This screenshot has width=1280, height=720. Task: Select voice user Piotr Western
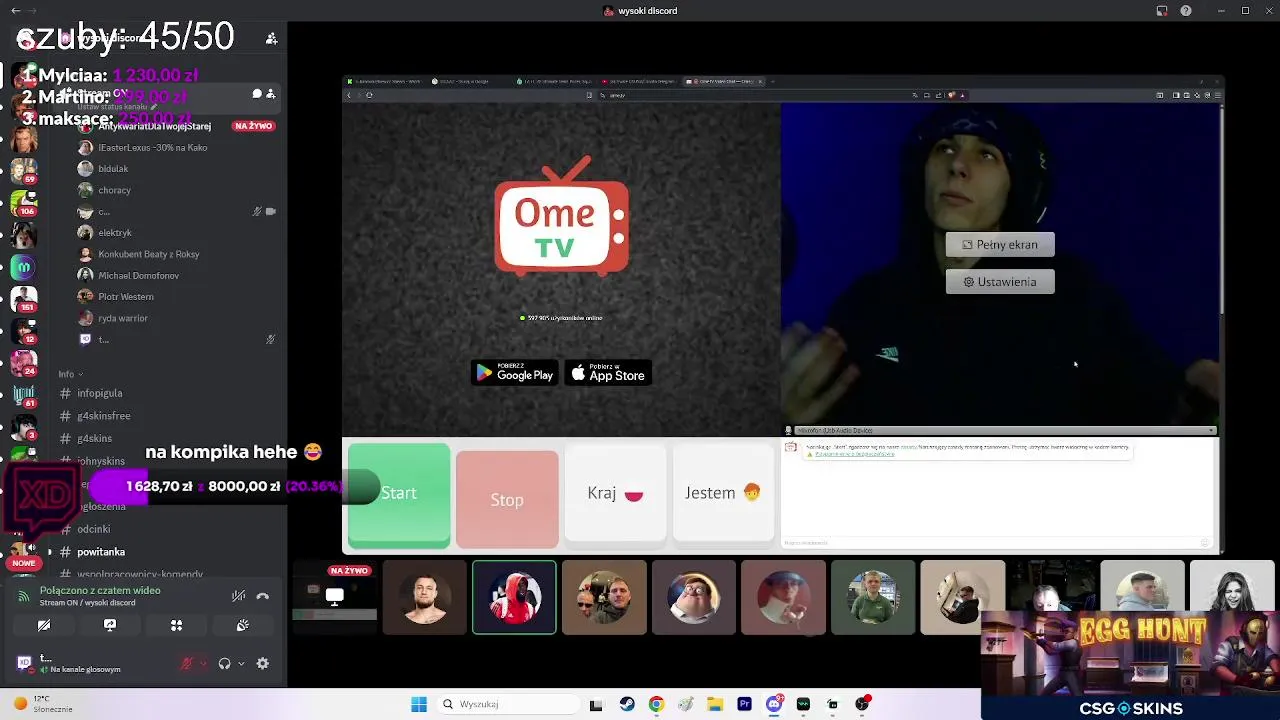click(x=126, y=297)
